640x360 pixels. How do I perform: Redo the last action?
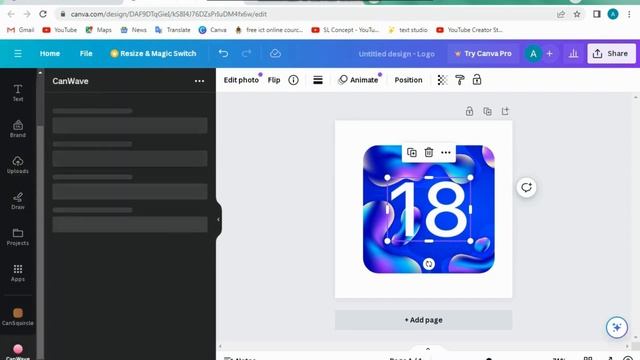pyautogui.click(x=246, y=53)
